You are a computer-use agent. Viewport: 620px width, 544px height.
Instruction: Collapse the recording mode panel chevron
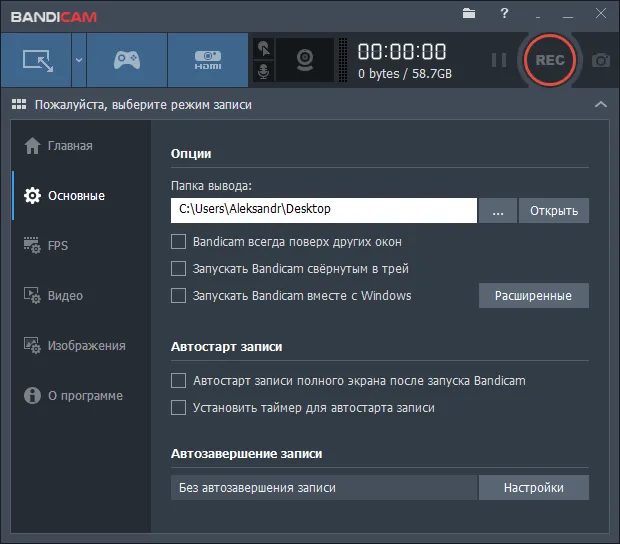[x=601, y=104]
